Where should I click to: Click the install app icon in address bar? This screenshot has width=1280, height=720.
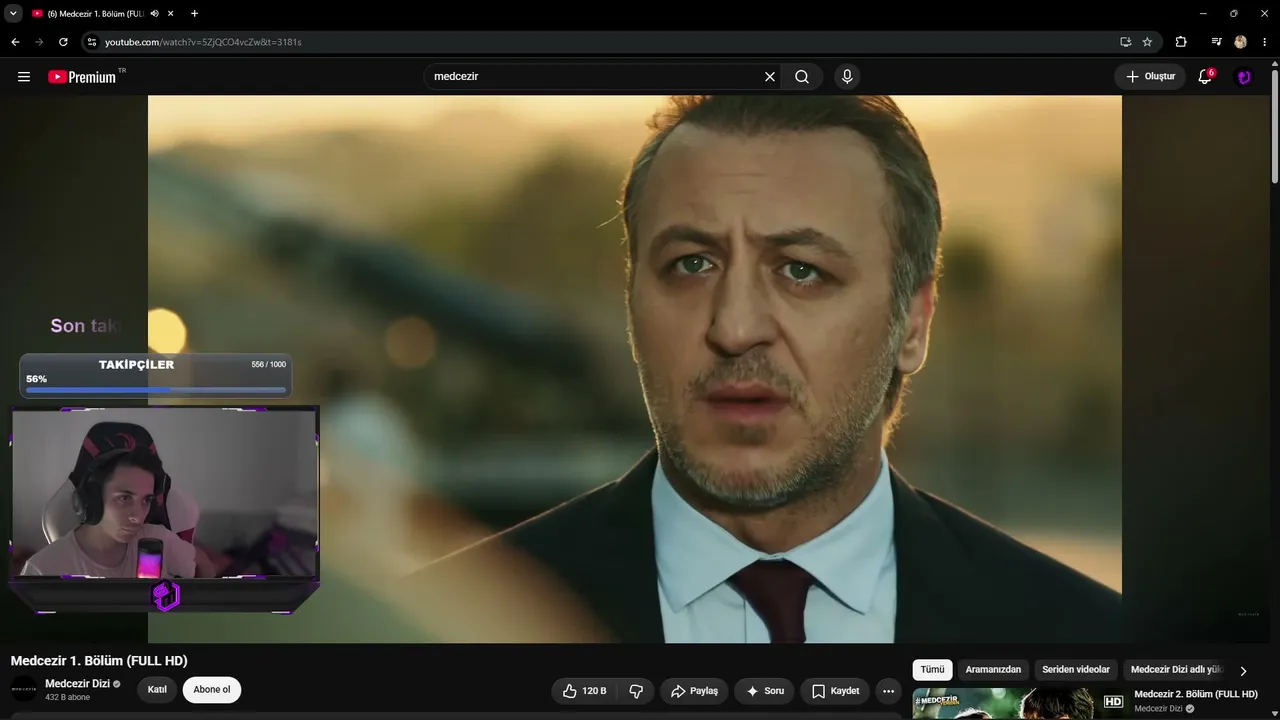(x=1125, y=42)
